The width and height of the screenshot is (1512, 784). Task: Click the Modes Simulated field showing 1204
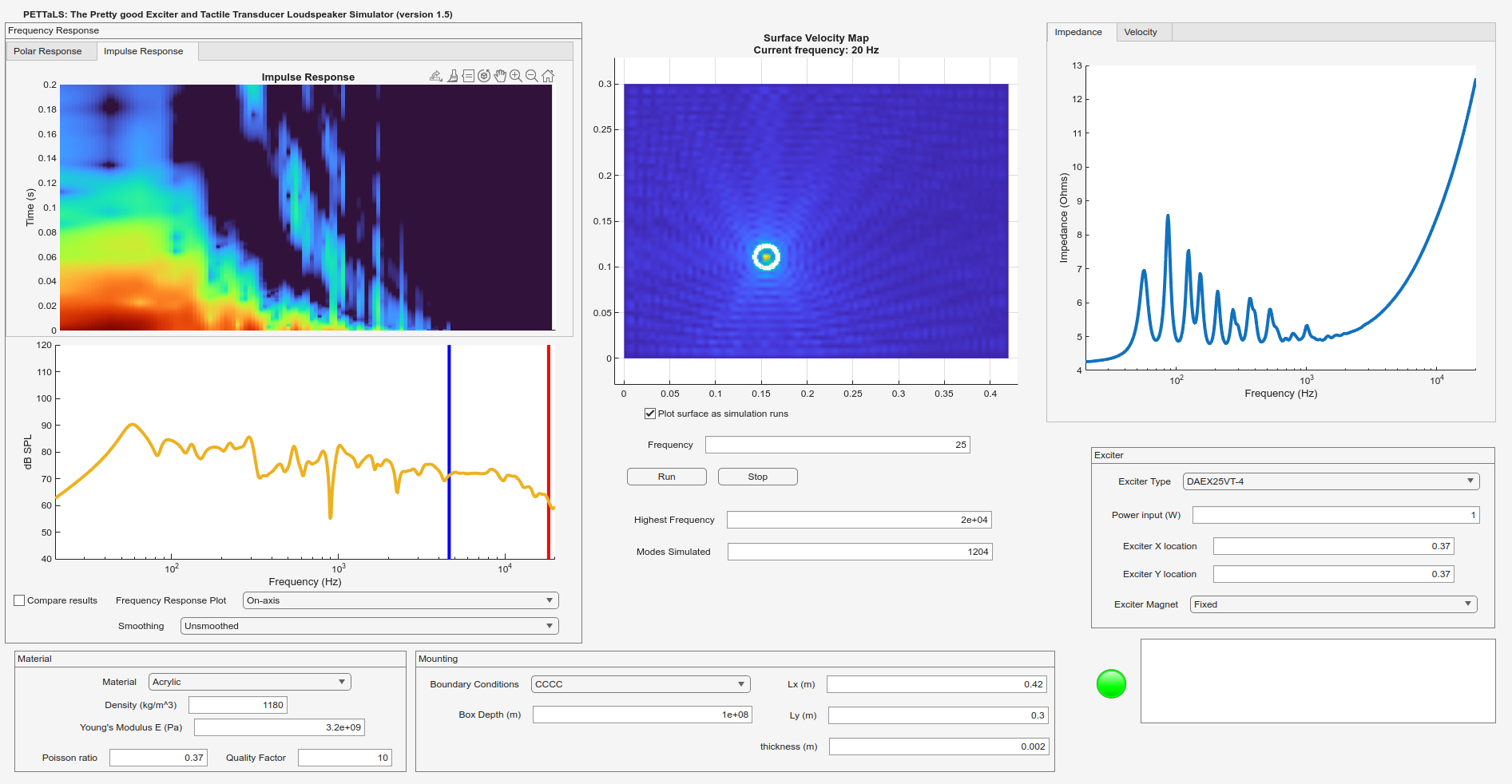coord(860,552)
